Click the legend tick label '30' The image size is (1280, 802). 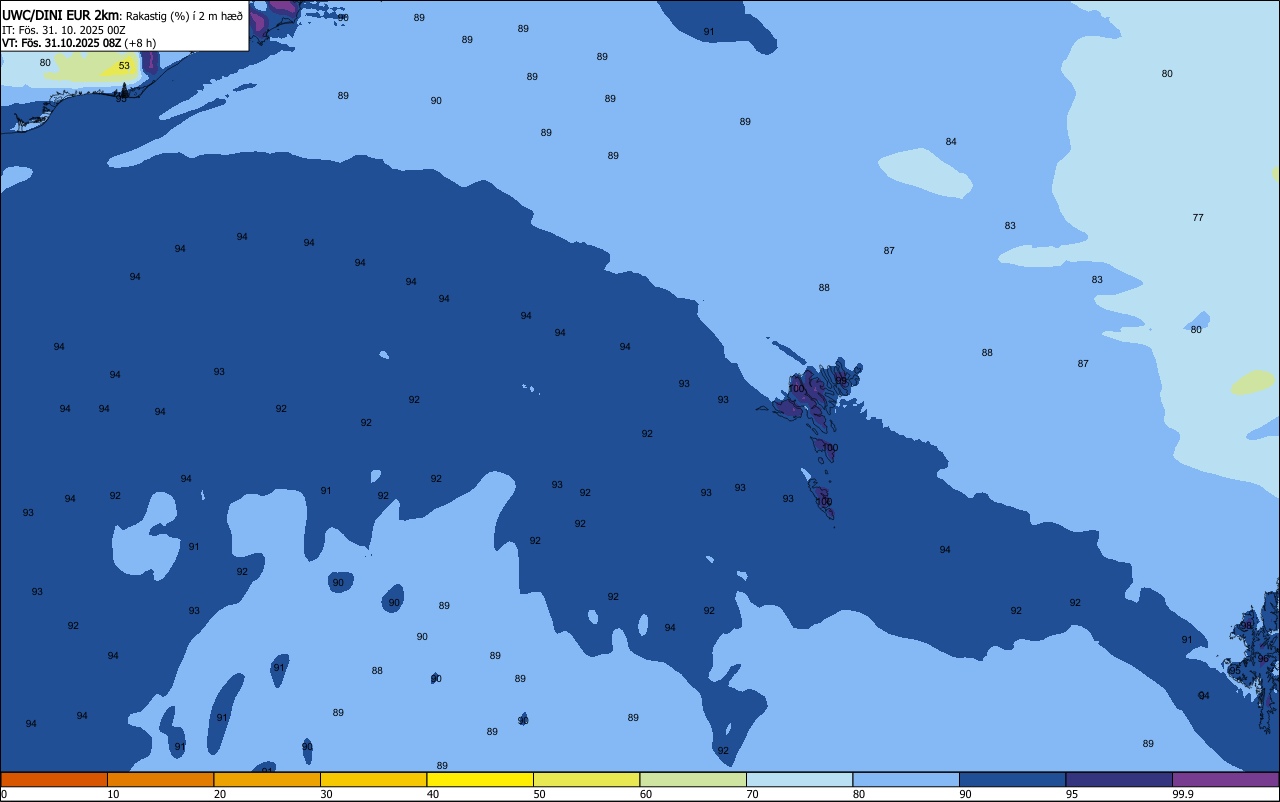[327, 794]
